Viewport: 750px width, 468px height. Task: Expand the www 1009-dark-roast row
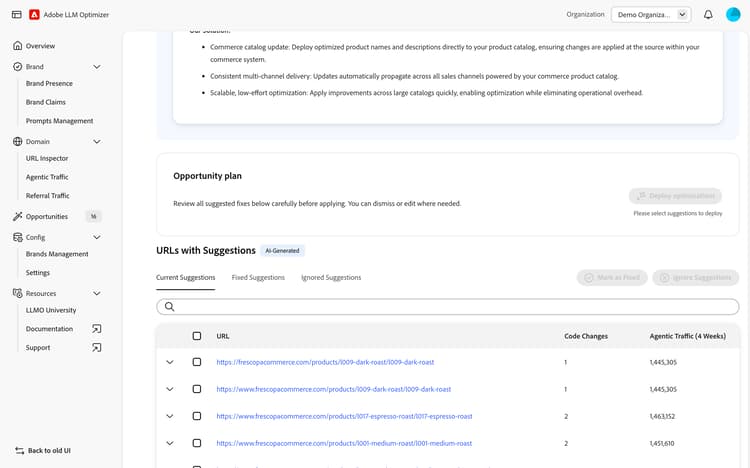170,389
